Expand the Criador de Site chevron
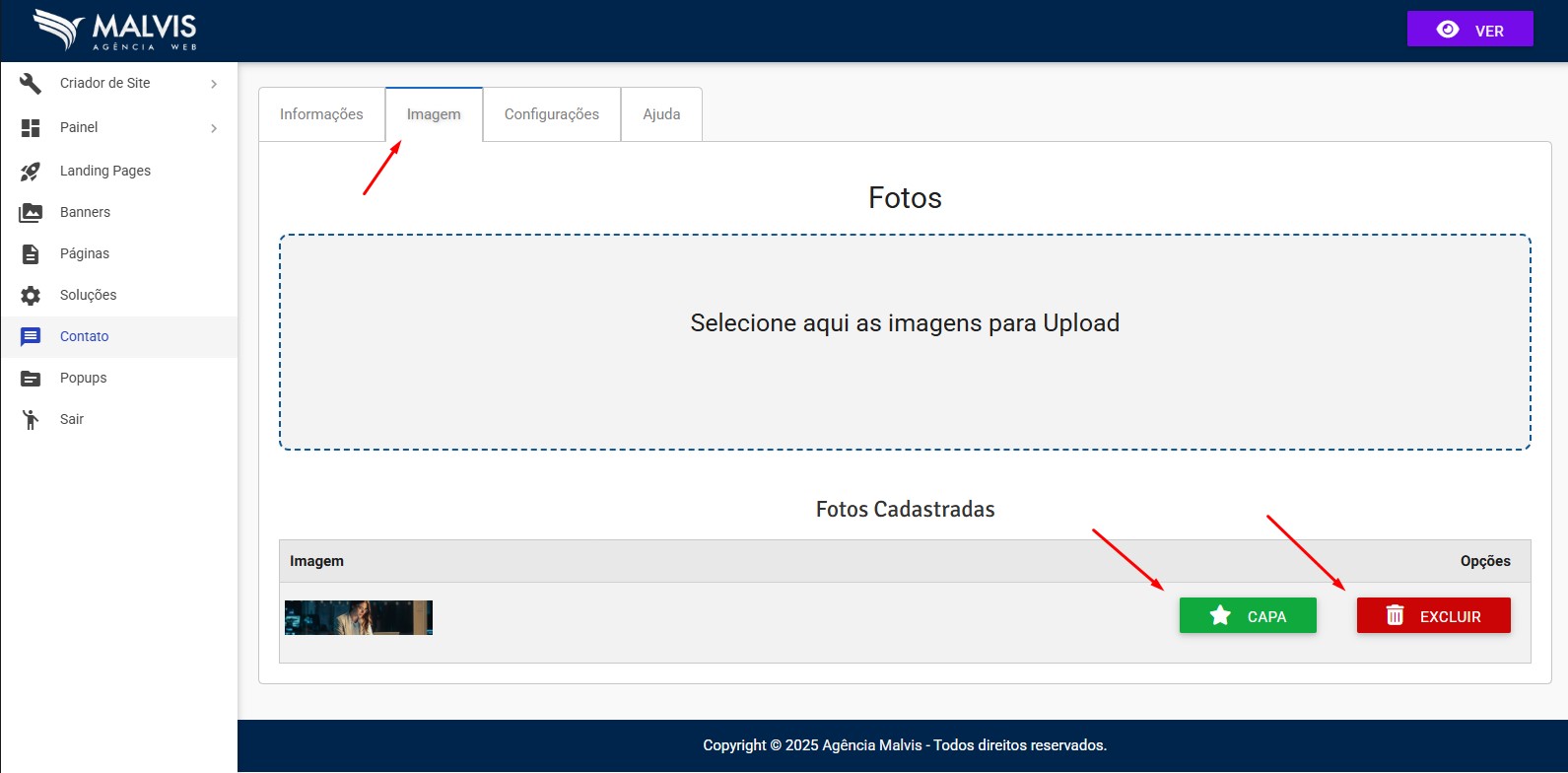The width and height of the screenshot is (1568, 773). click(x=214, y=85)
